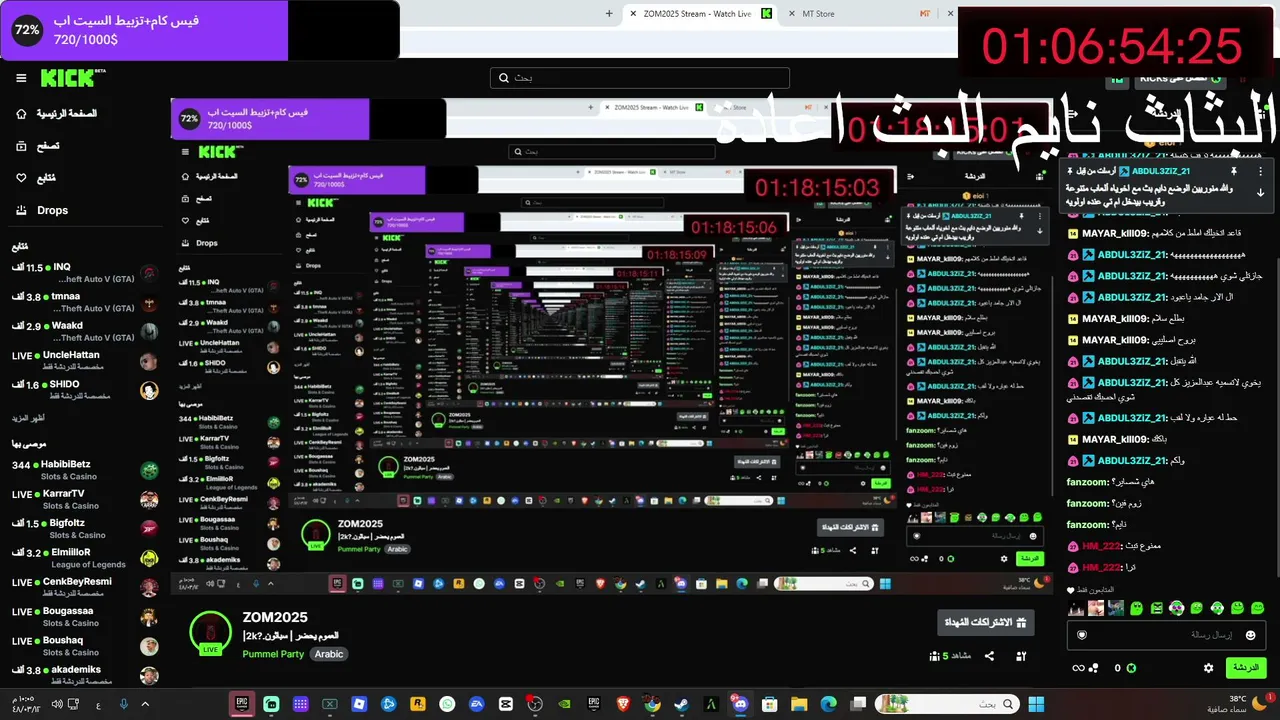Open the recommended channel KarrarTV
The height and width of the screenshot is (720, 1280).
tap(86, 499)
